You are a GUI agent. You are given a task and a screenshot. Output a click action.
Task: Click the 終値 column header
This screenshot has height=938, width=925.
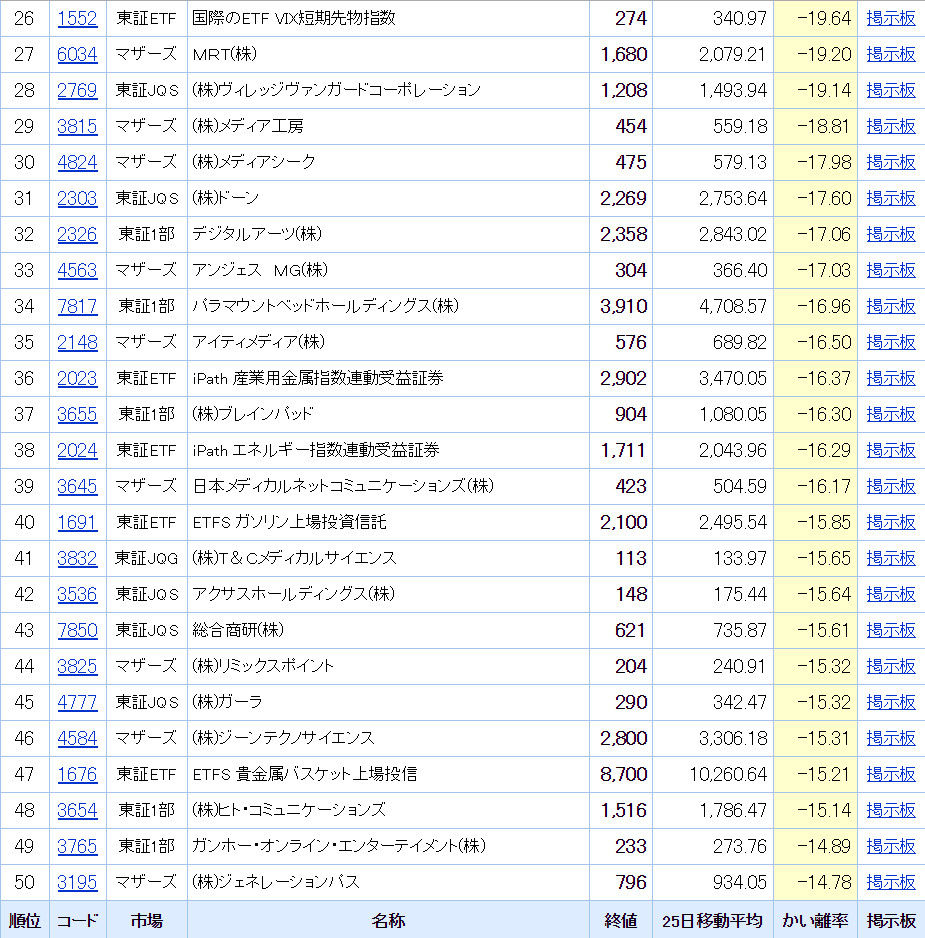click(620, 920)
